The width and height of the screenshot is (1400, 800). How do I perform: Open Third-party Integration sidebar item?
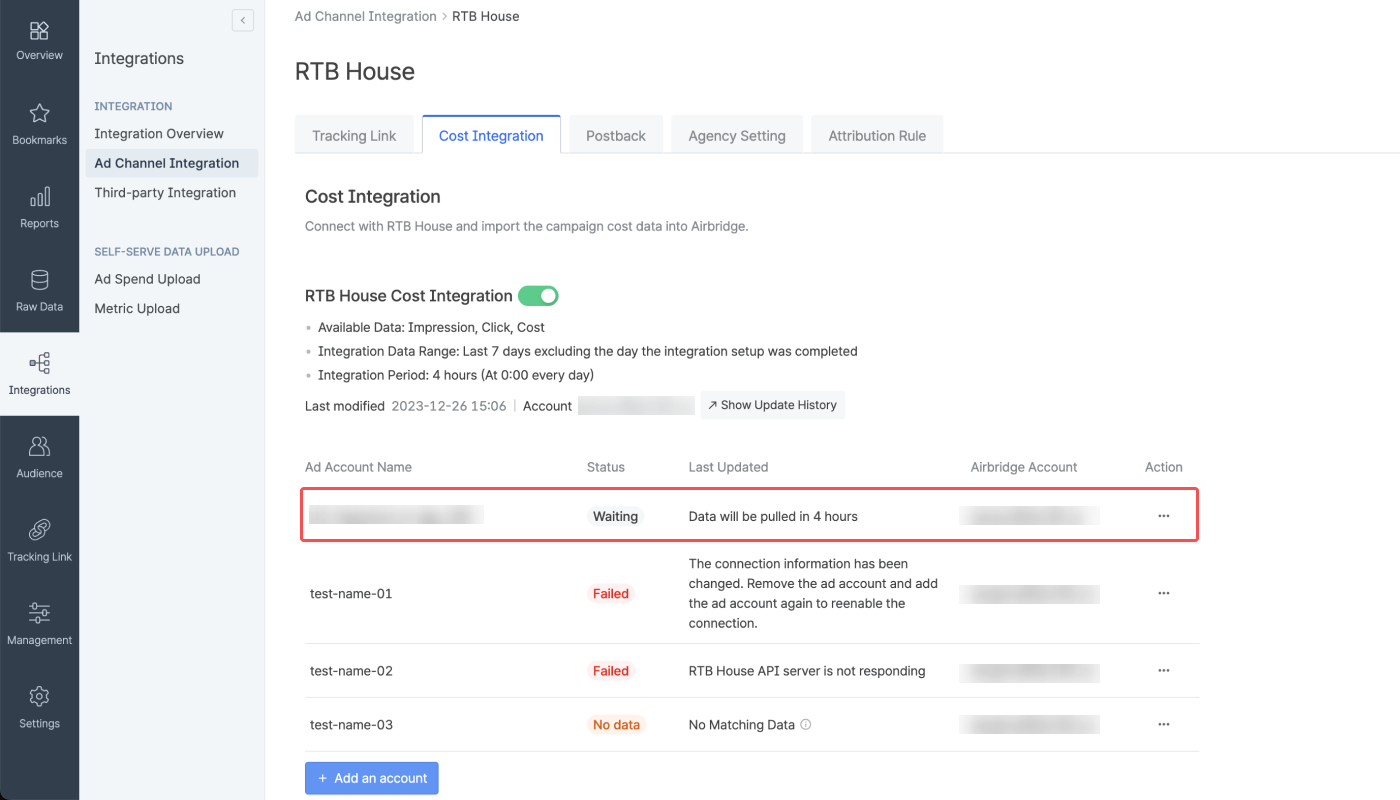pos(165,192)
